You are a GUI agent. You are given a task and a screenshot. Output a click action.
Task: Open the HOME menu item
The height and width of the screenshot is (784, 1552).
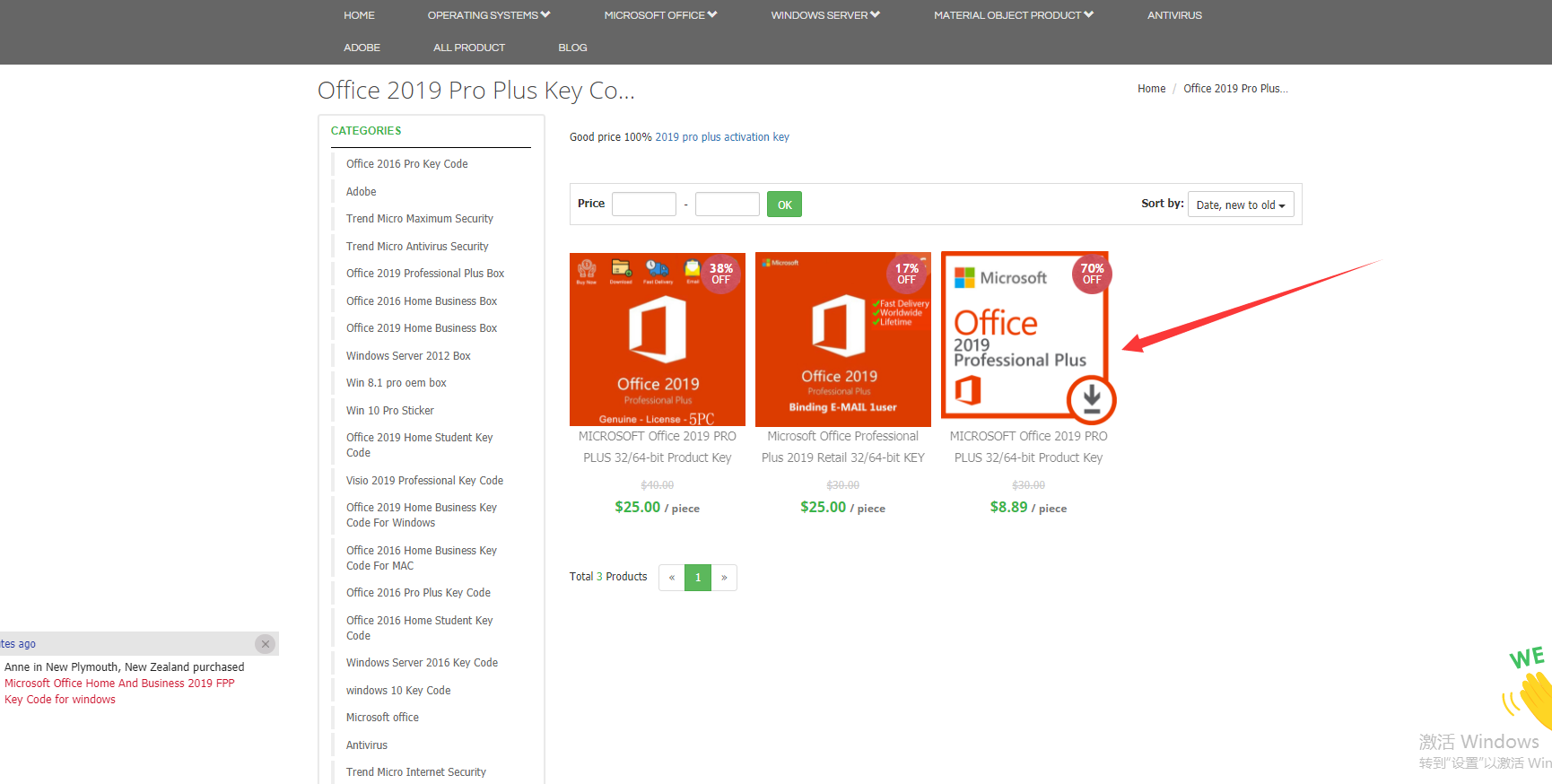pos(359,15)
